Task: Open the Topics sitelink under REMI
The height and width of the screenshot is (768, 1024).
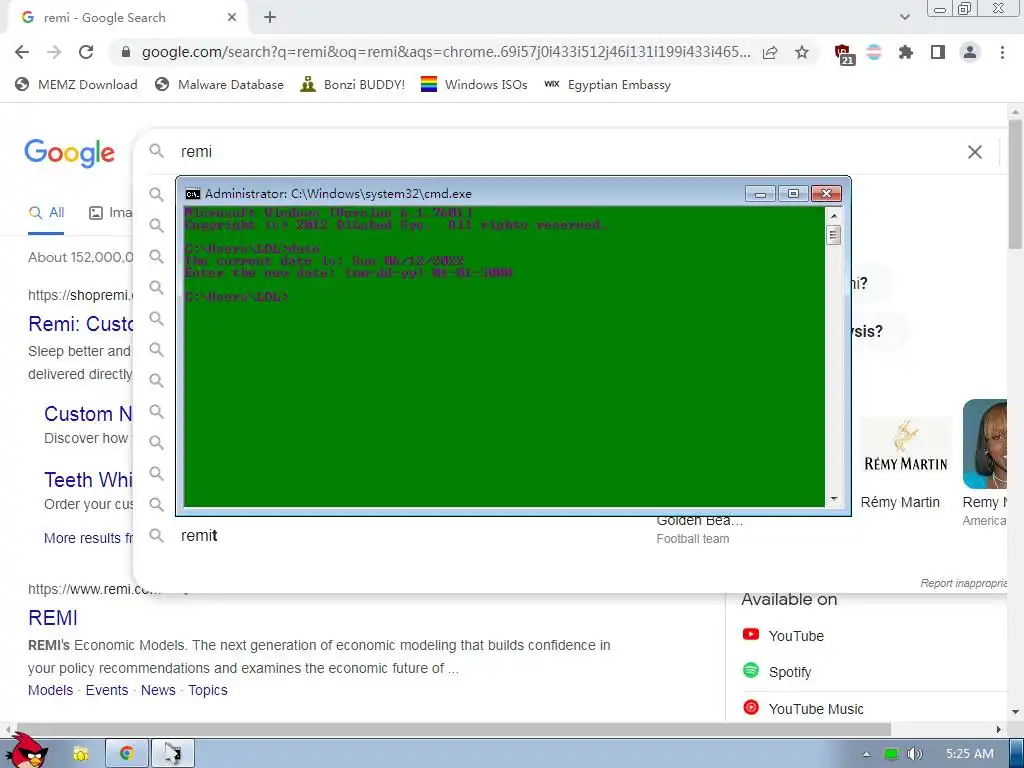Action: click(208, 690)
